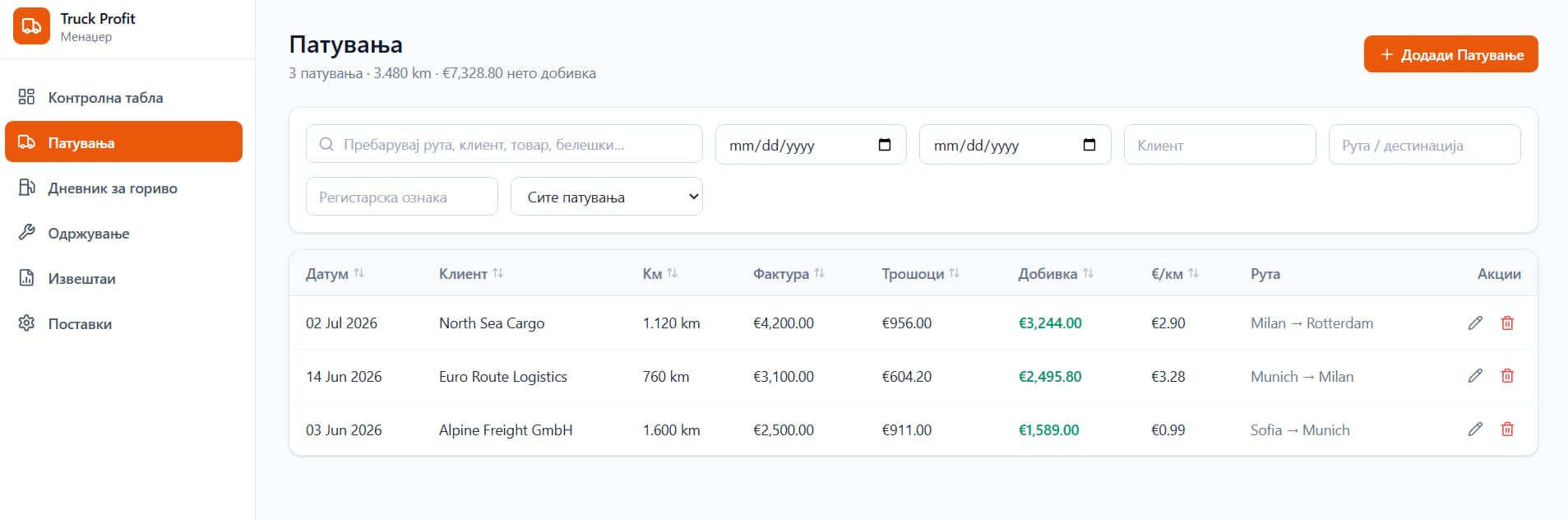Click expenses value €604.20
Viewport: 1568px width, 520px height.
[x=907, y=377]
